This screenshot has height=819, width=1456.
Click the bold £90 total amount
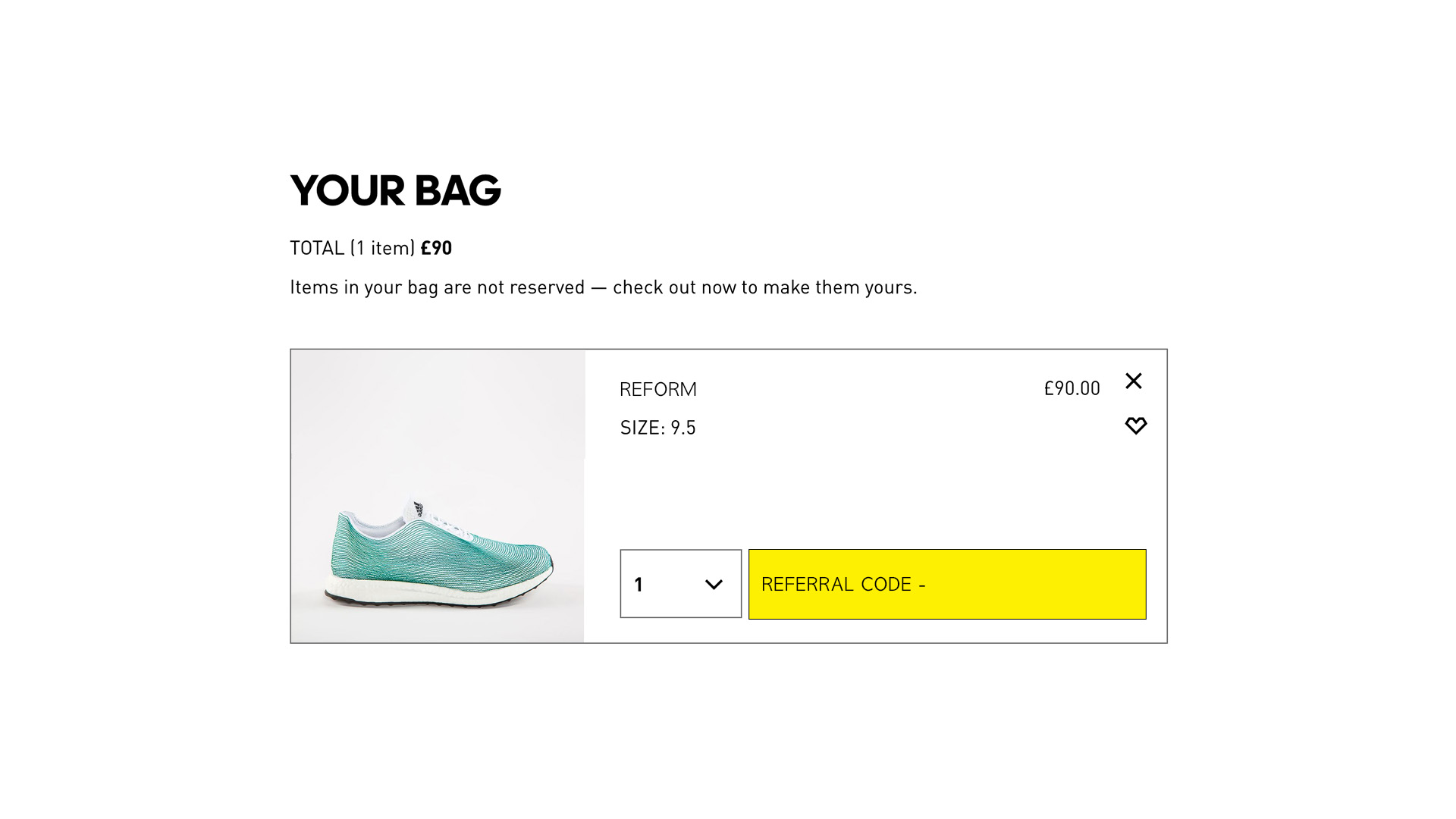coord(436,248)
